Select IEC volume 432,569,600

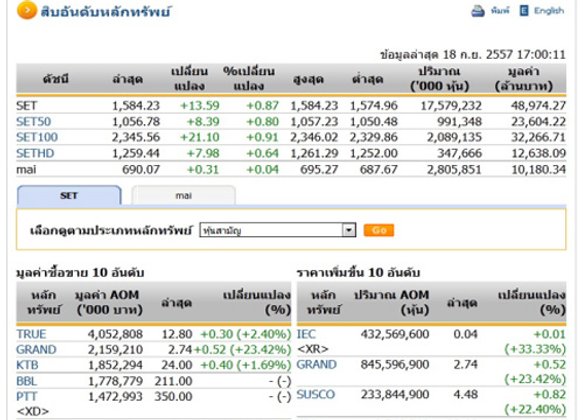coord(395,334)
